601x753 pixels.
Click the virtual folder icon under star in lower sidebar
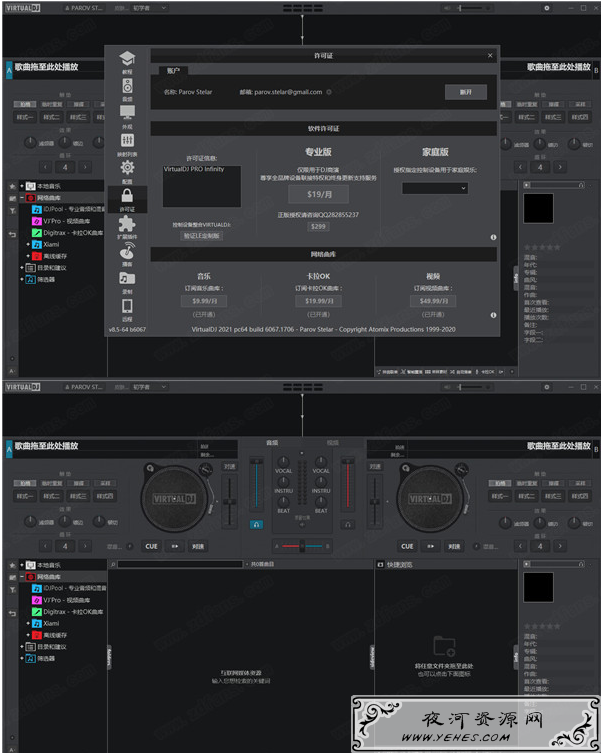point(12,577)
